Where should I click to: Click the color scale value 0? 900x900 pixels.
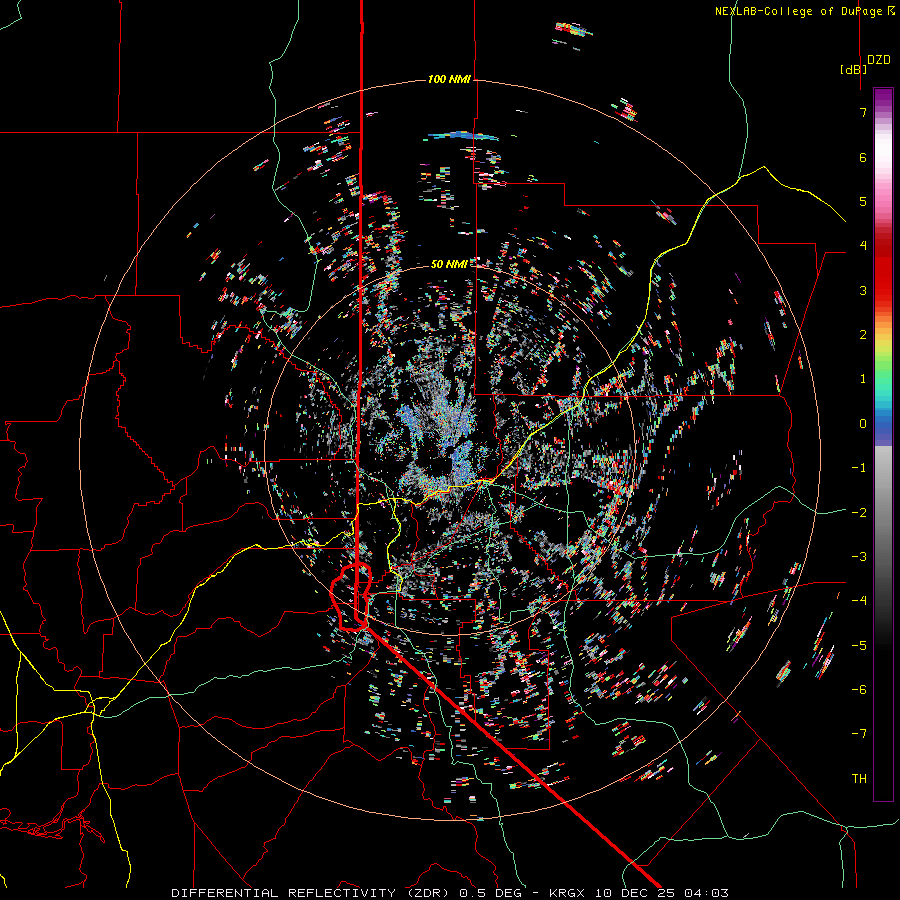tap(863, 424)
